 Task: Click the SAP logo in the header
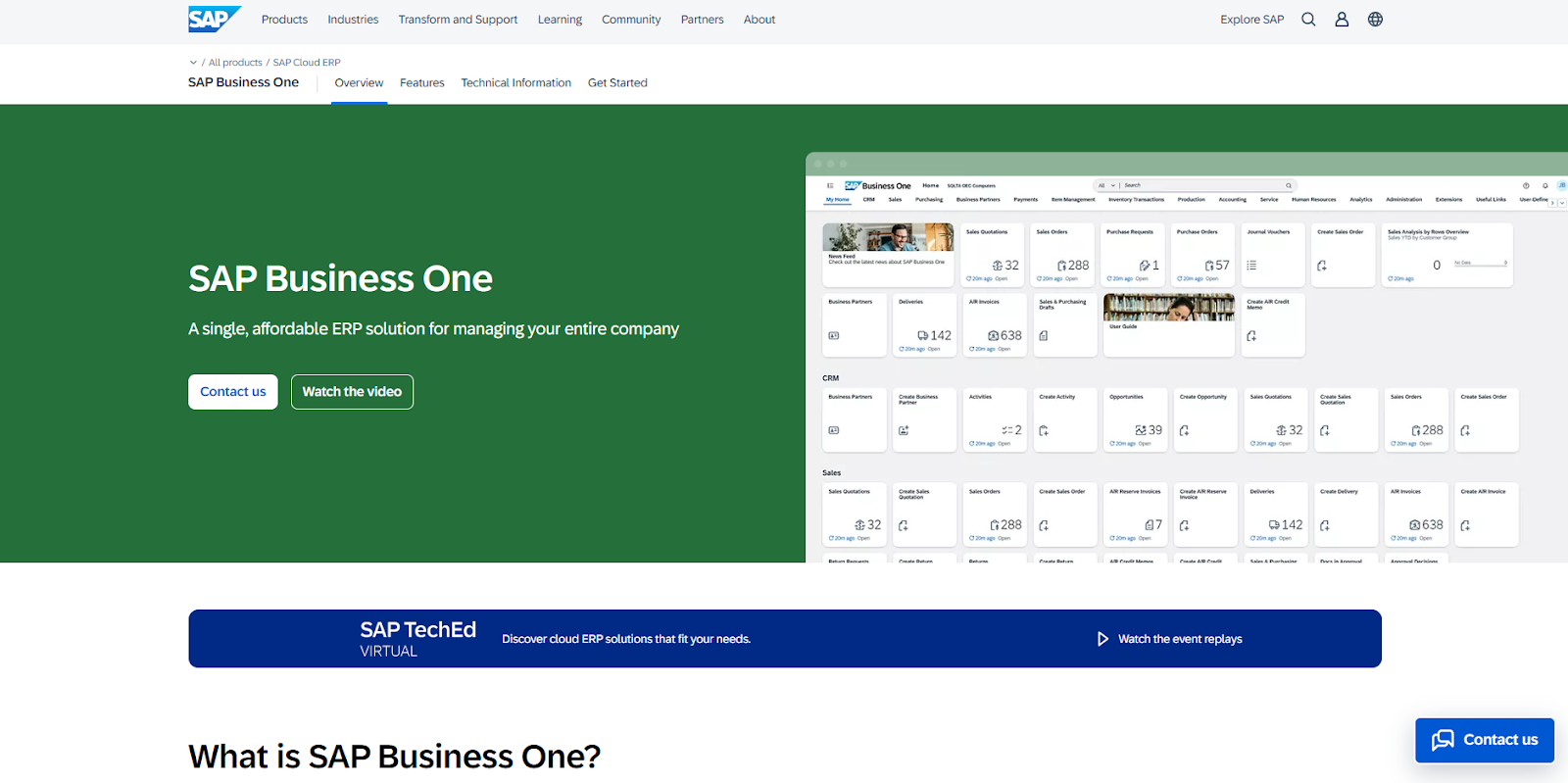tap(215, 19)
